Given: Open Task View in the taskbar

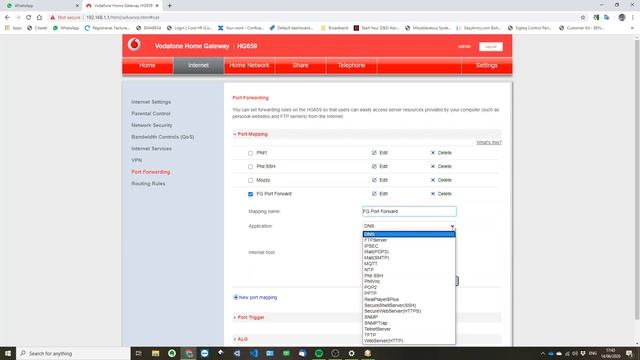Looking at the screenshot, I should [x=139, y=353].
